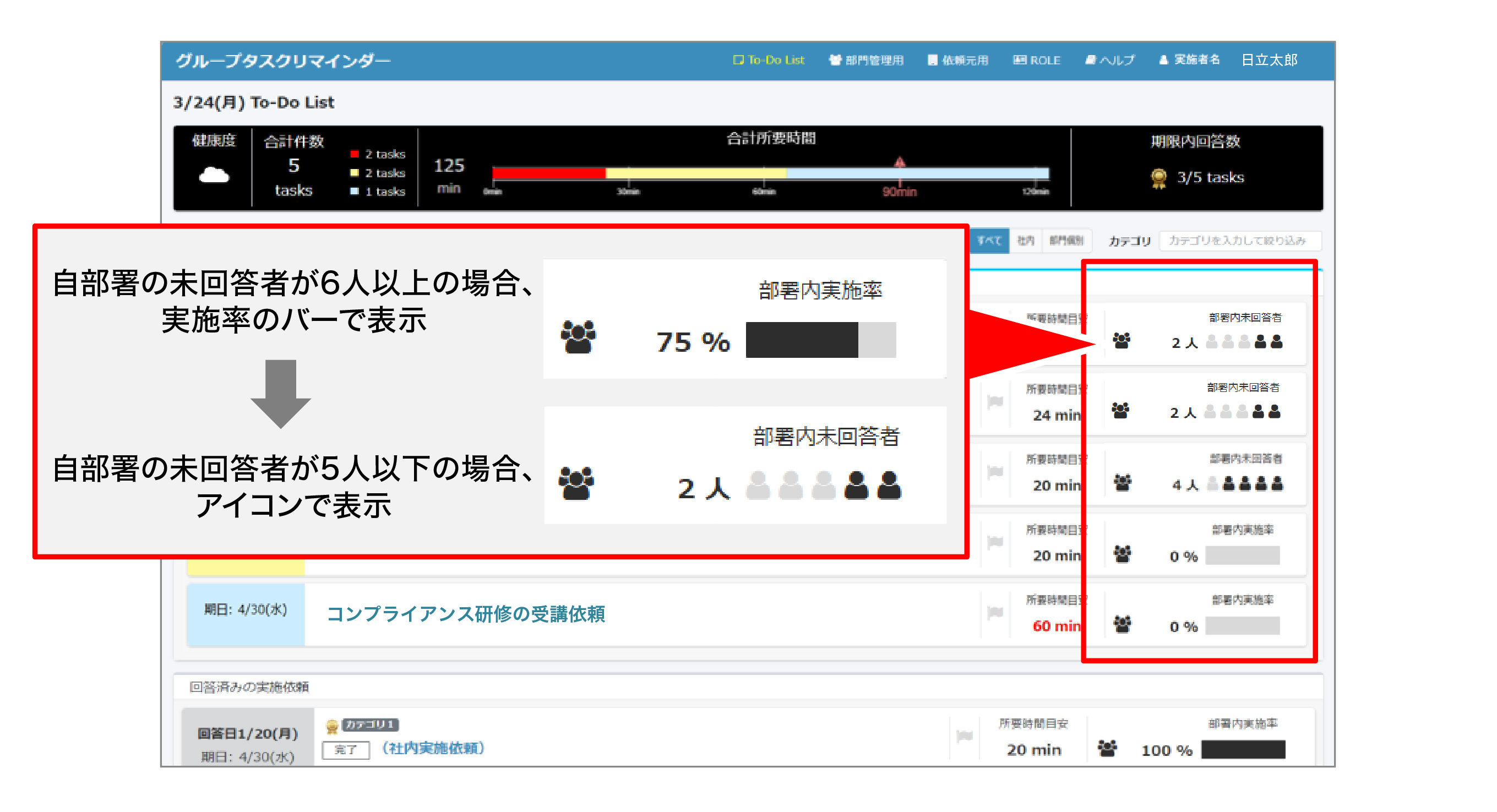This screenshot has width=1497, height=812.
Task: Click flag icon on the 24 min row
Action: pyautogui.click(x=995, y=402)
